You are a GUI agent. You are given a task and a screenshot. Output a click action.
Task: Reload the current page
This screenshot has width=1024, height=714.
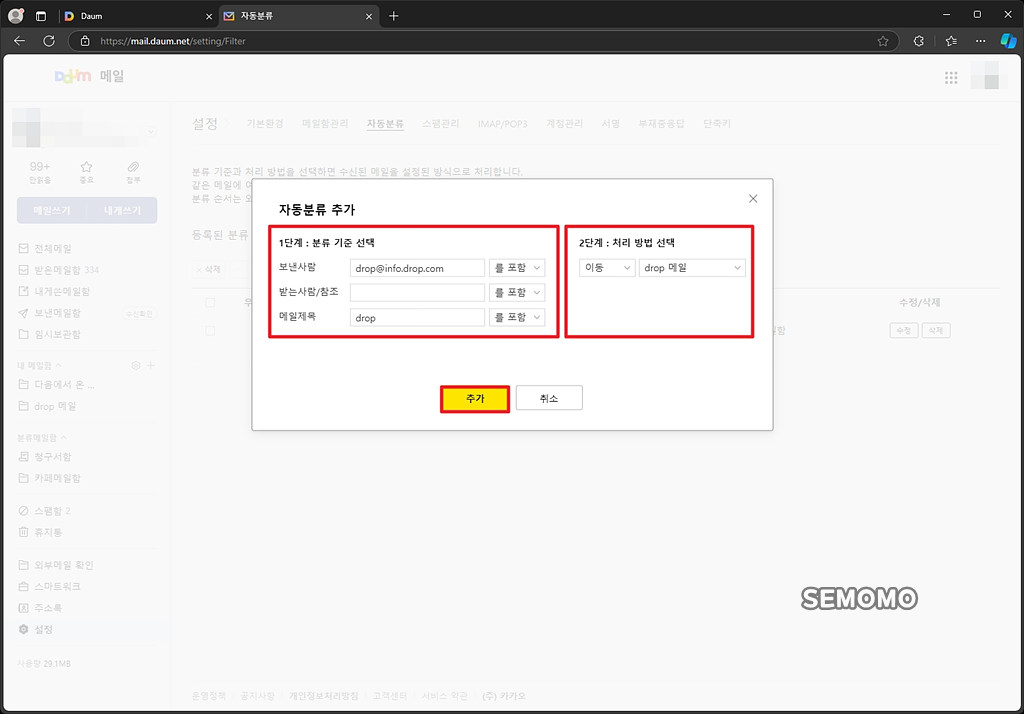pyautogui.click(x=49, y=41)
